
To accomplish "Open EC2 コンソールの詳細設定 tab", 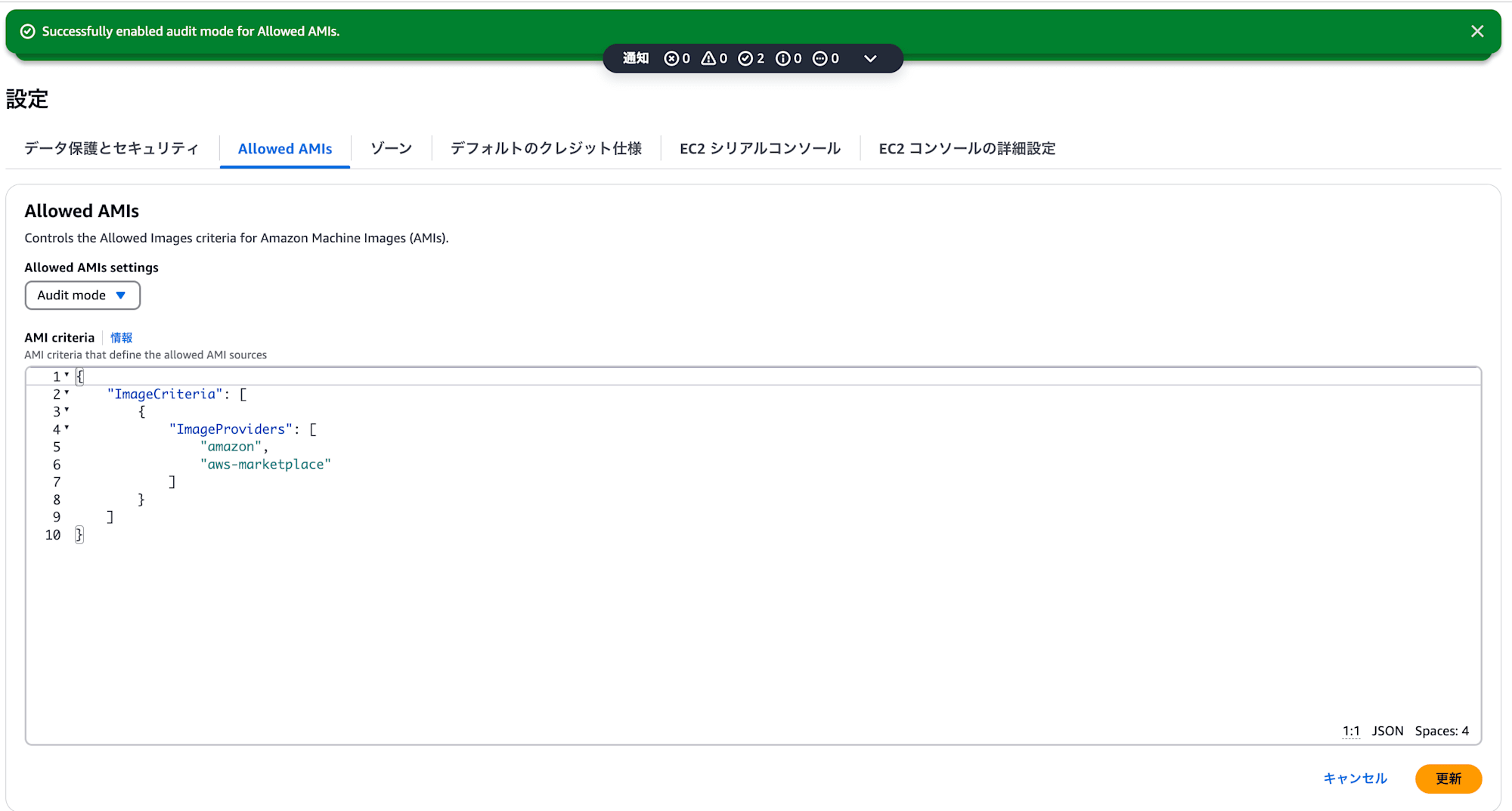I will click(967, 148).
